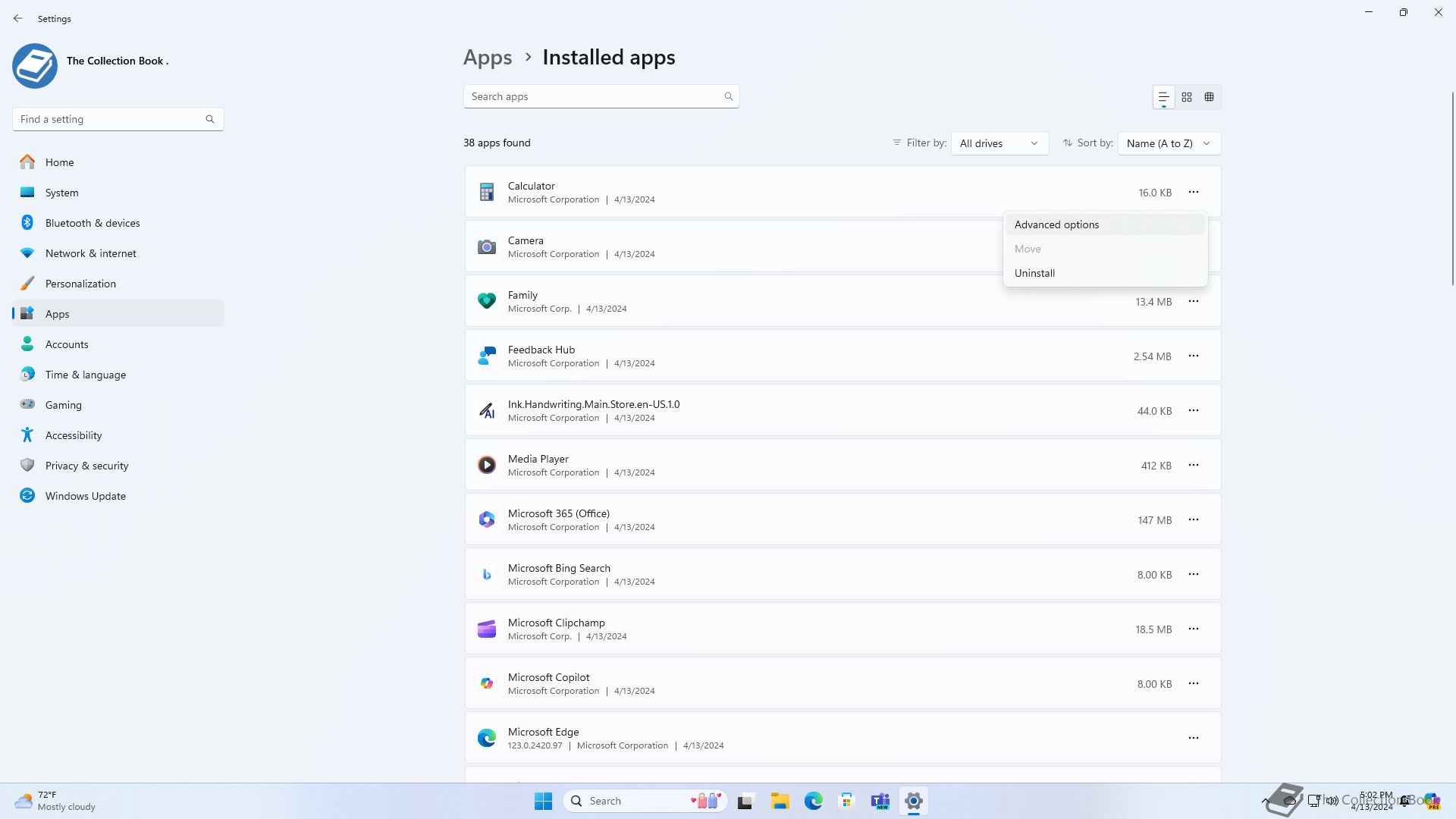Choose Uninstall from the context menu
1456x819 pixels.
point(1105,273)
